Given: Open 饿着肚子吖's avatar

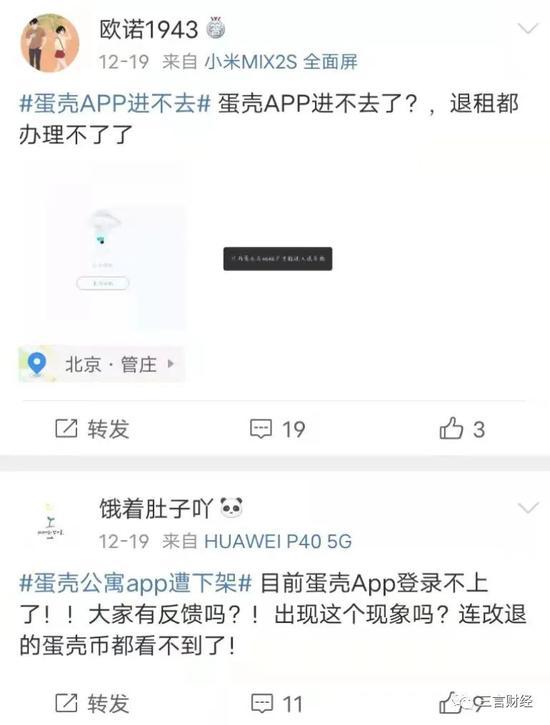Looking at the screenshot, I should coord(50,523).
